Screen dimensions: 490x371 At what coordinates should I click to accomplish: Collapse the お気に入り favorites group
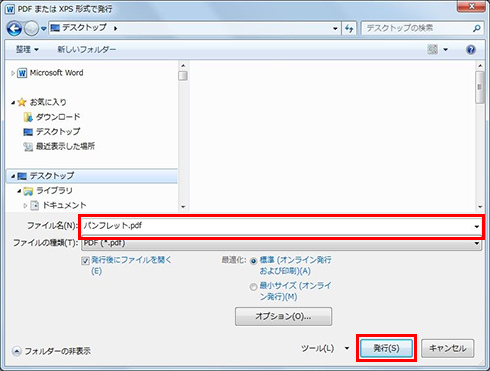point(13,102)
